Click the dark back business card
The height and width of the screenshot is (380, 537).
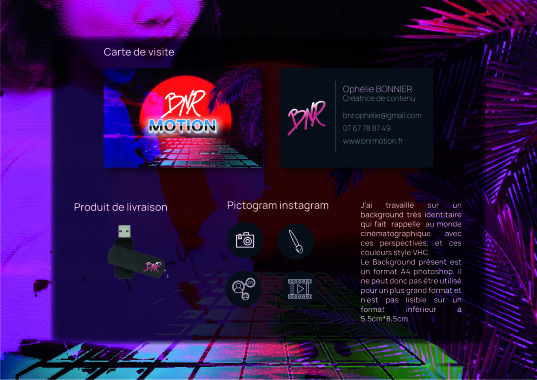point(356,118)
